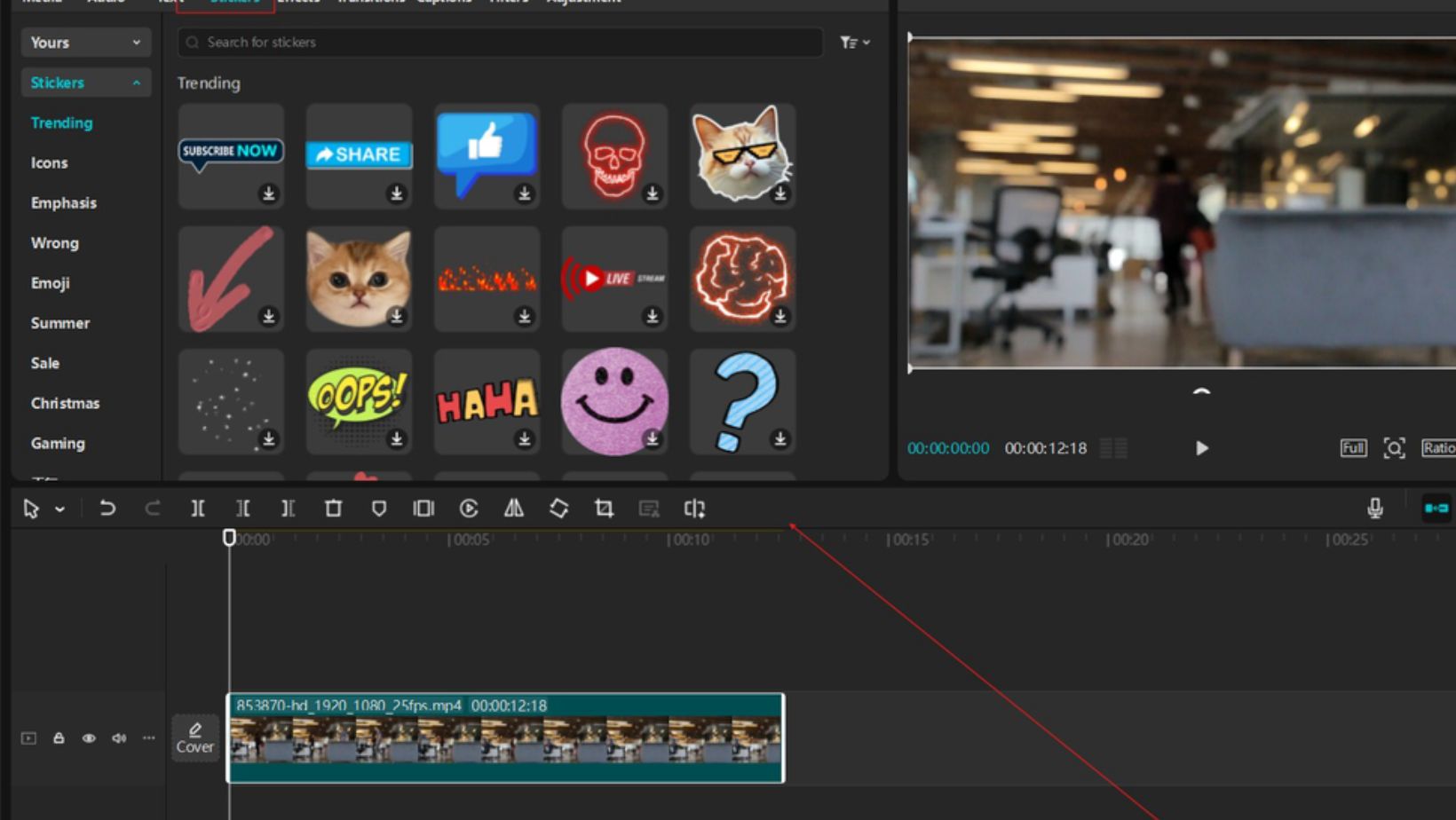Expand the Yours dropdown
Viewport: 1456px width, 820px height.
85,43
